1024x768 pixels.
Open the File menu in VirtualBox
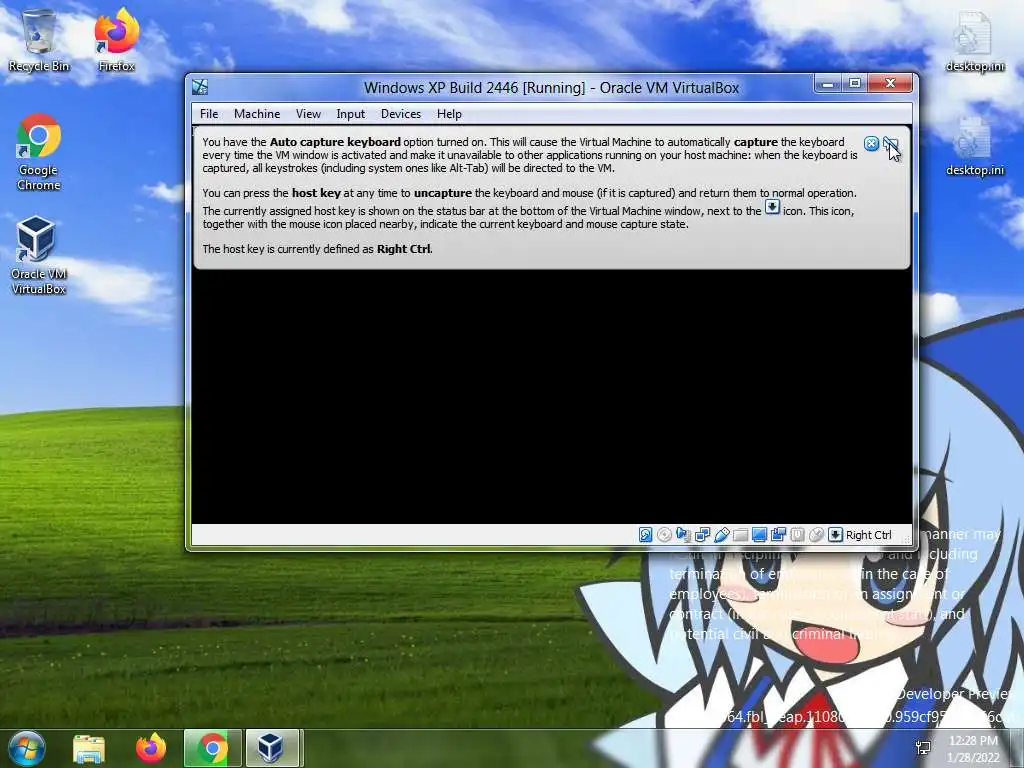pyautogui.click(x=209, y=114)
